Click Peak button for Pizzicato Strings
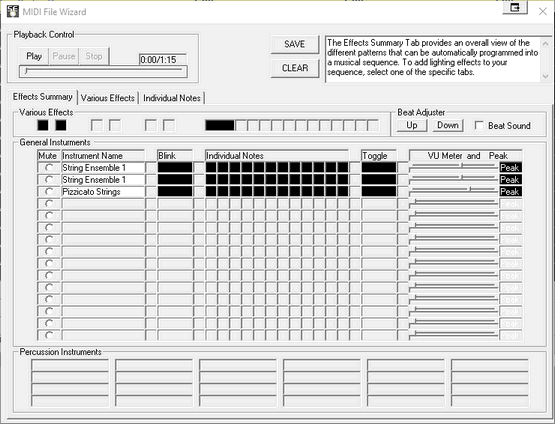This screenshot has height=424, width=555. pyautogui.click(x=510, y=191)
